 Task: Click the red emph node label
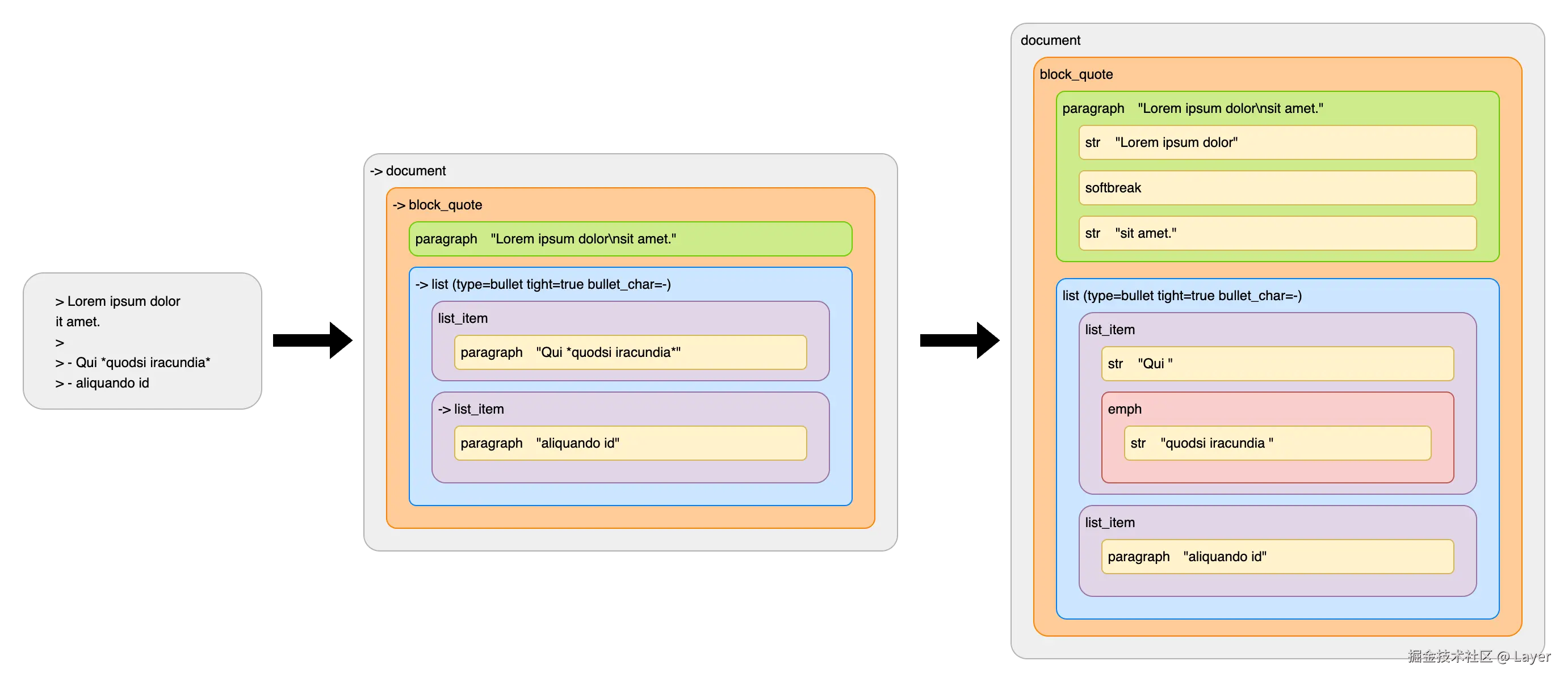click(x=1124, y=409)
